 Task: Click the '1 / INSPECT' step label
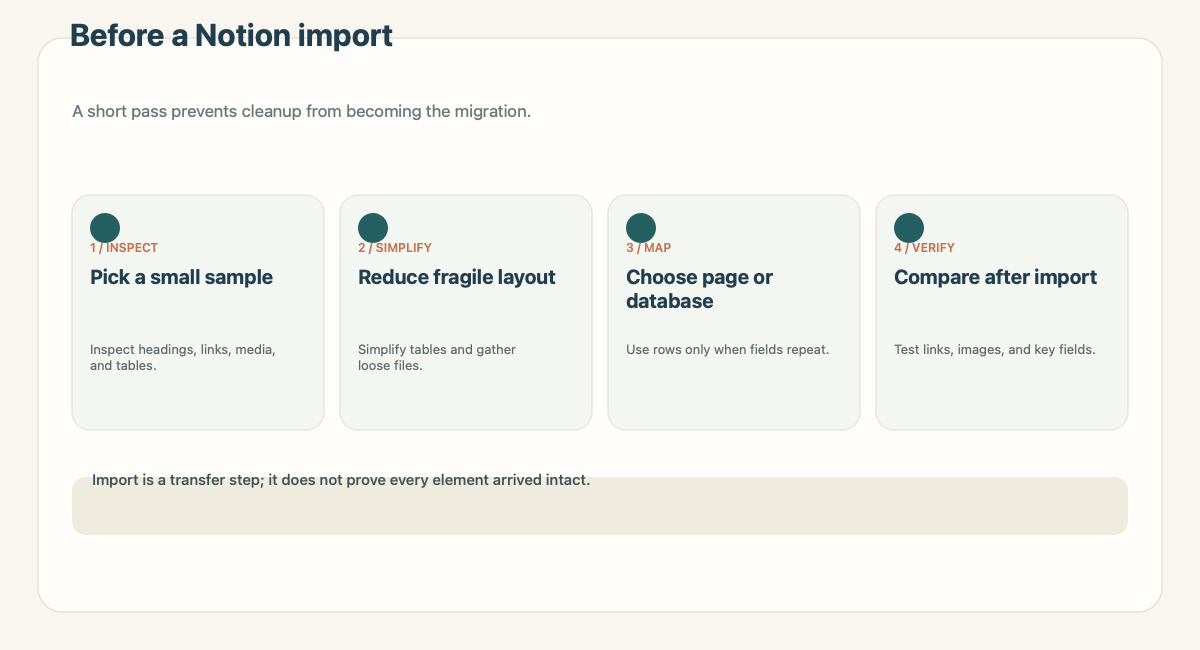[124, 248]
